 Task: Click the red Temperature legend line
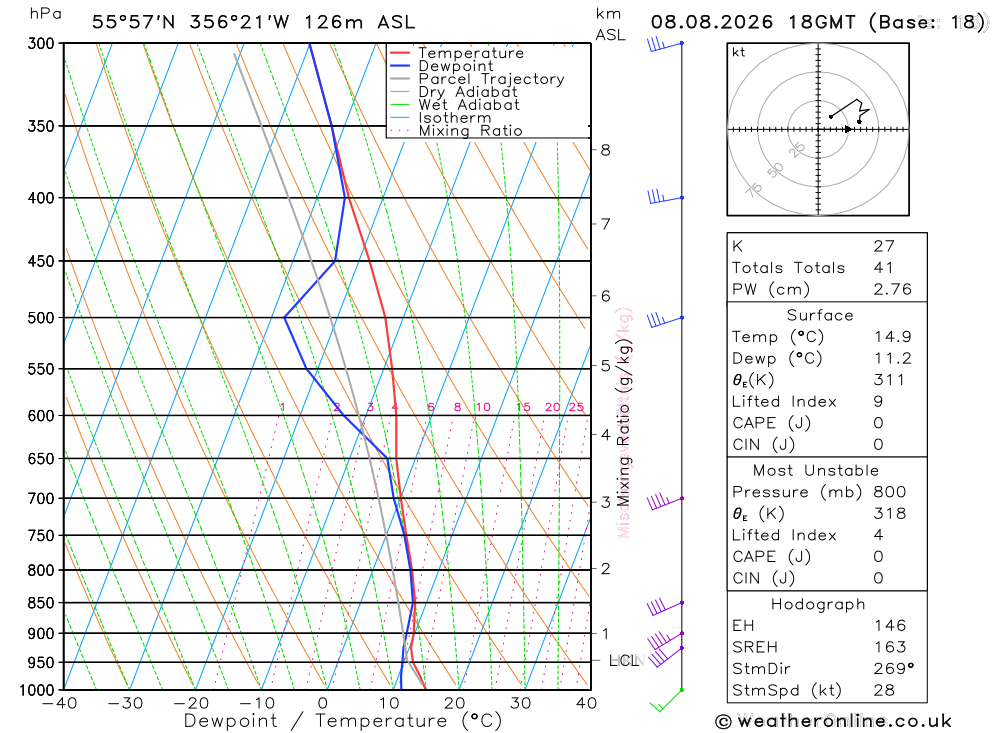coord(400,53)
